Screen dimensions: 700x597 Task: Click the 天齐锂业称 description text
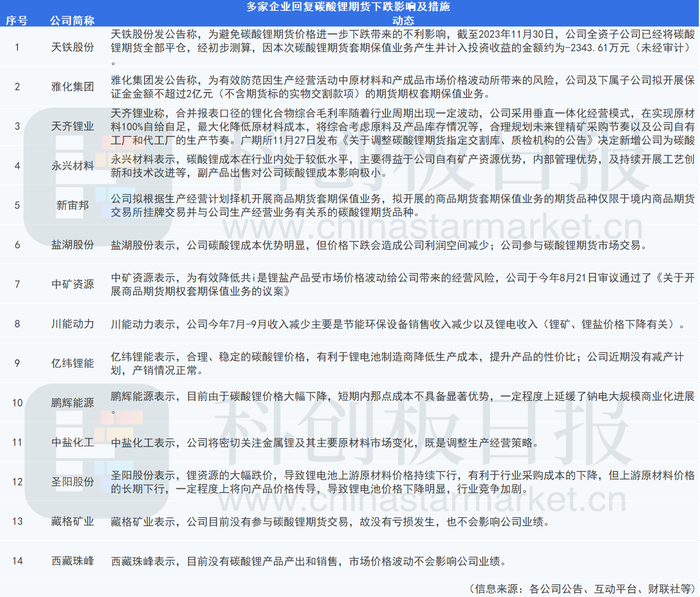(403, 126)
